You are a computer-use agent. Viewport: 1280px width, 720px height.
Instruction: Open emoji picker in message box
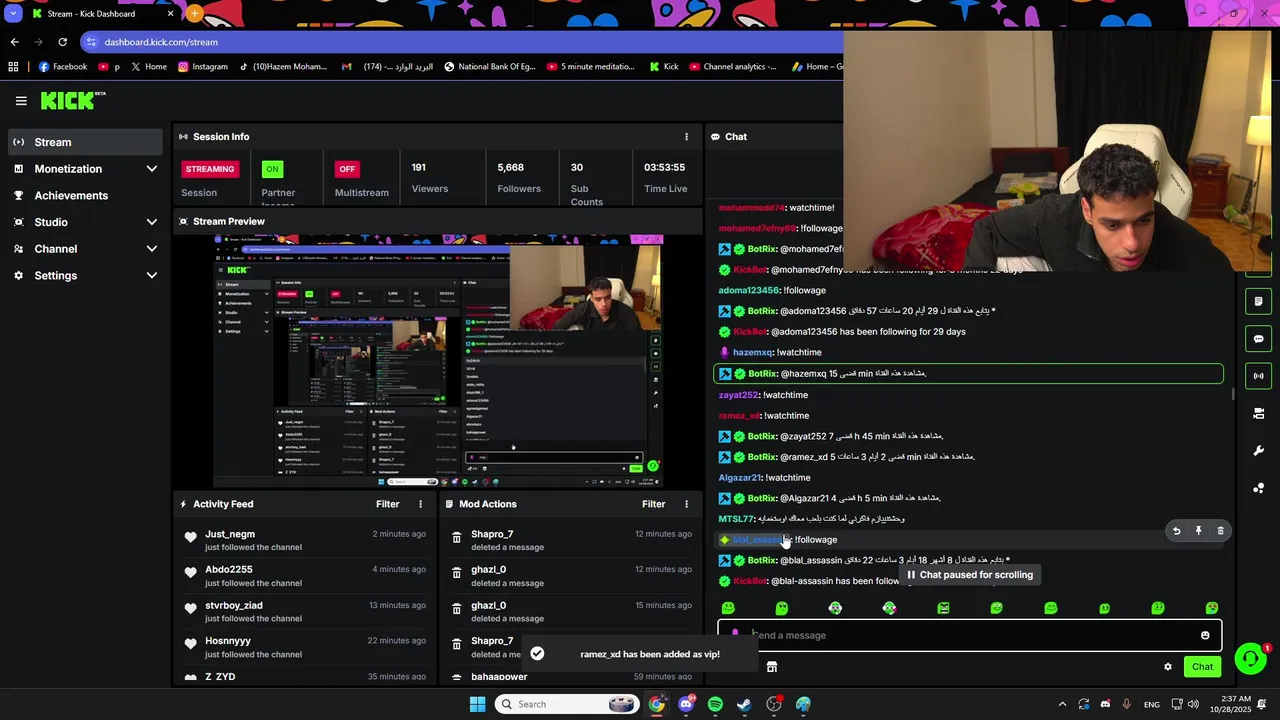[1205, 635]
